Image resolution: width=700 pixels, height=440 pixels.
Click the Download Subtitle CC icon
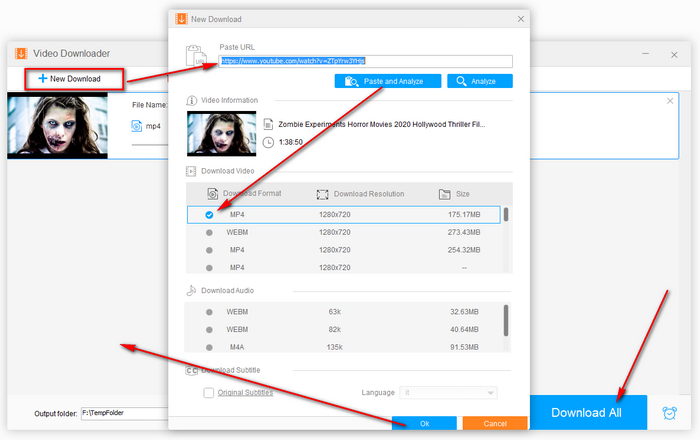click(192, 371)
